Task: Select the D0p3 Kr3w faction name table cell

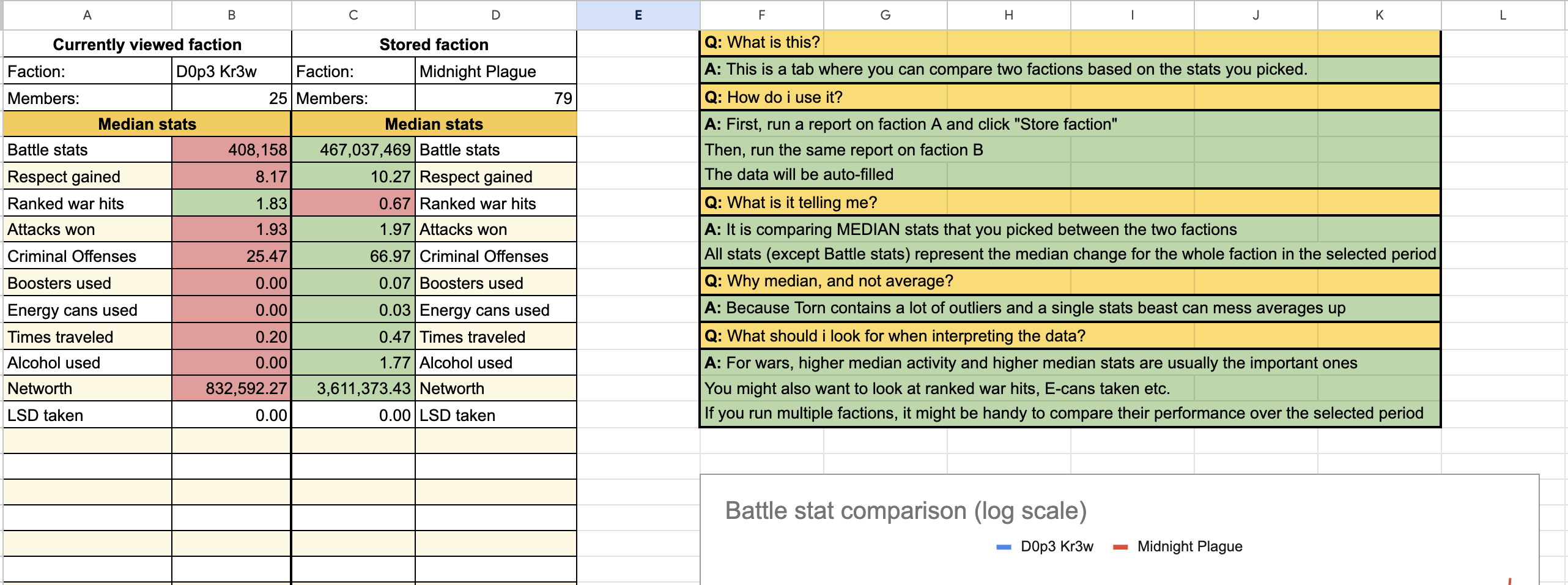Action: click(x=231, y=72)
